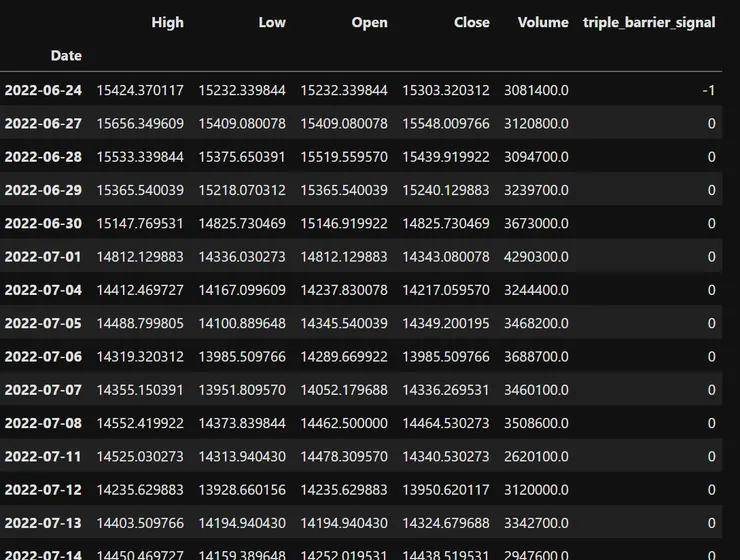
Task: Click the Close column header
Action: tap(471, 23)
